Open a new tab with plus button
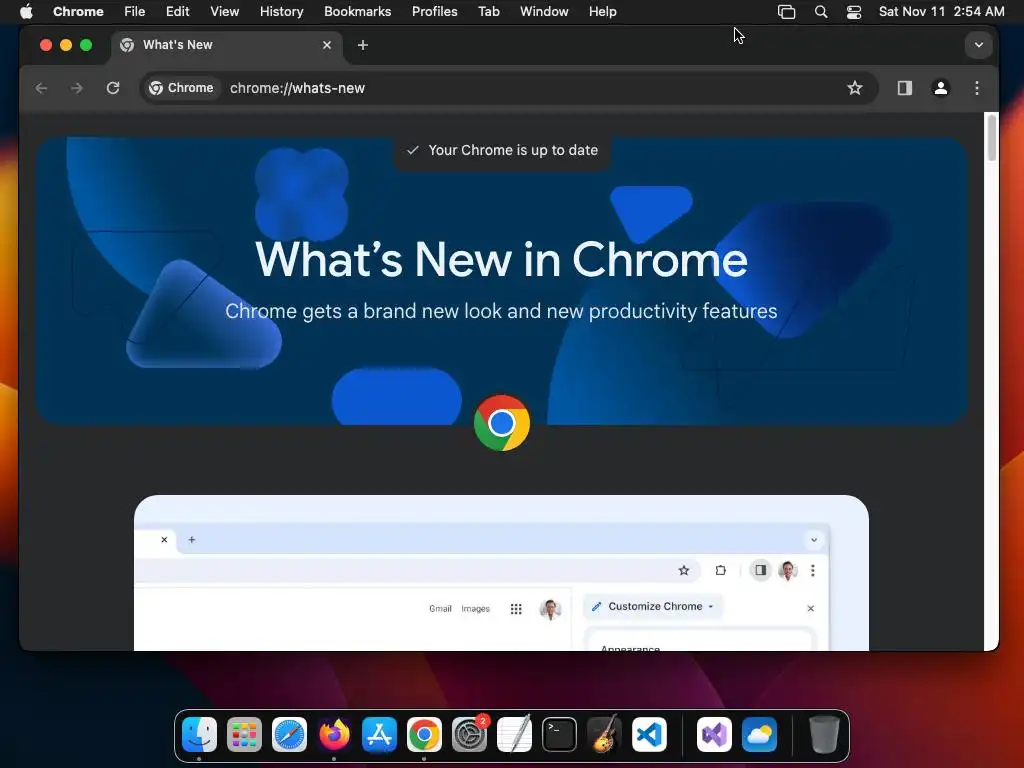Viewport: 1024px width, 768px height. [362, 45]
